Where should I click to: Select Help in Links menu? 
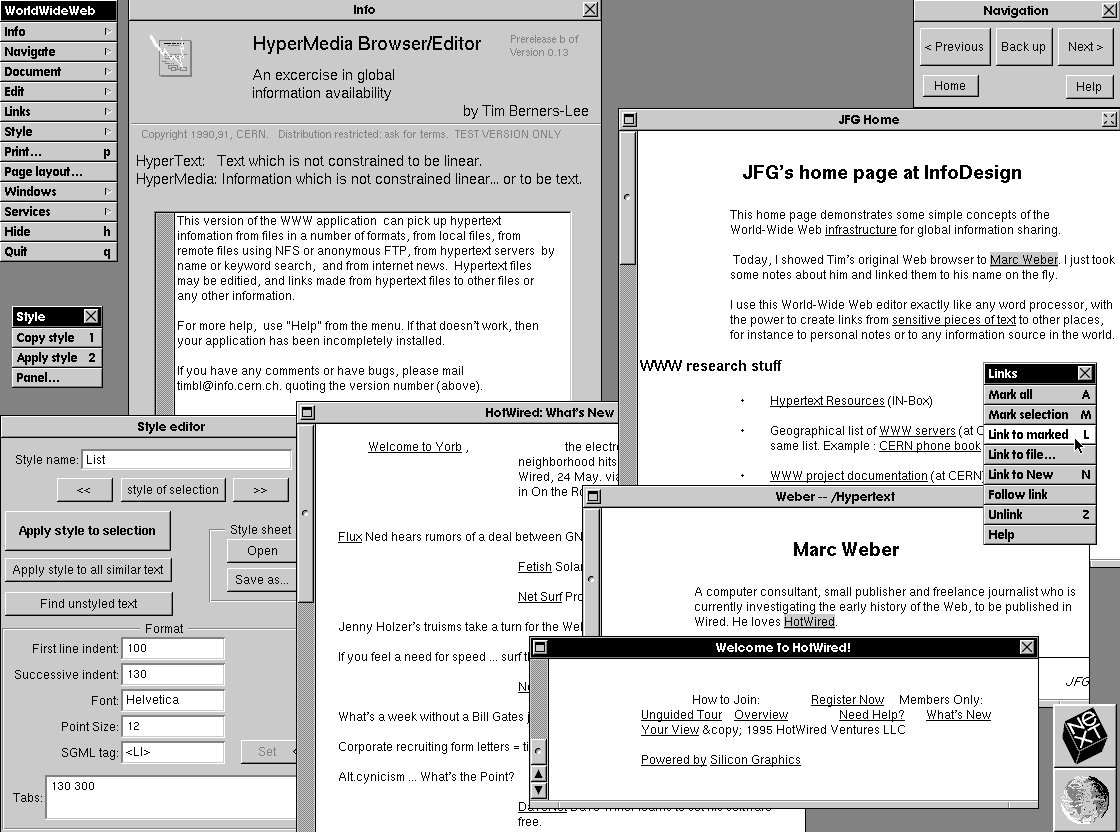1039,534
